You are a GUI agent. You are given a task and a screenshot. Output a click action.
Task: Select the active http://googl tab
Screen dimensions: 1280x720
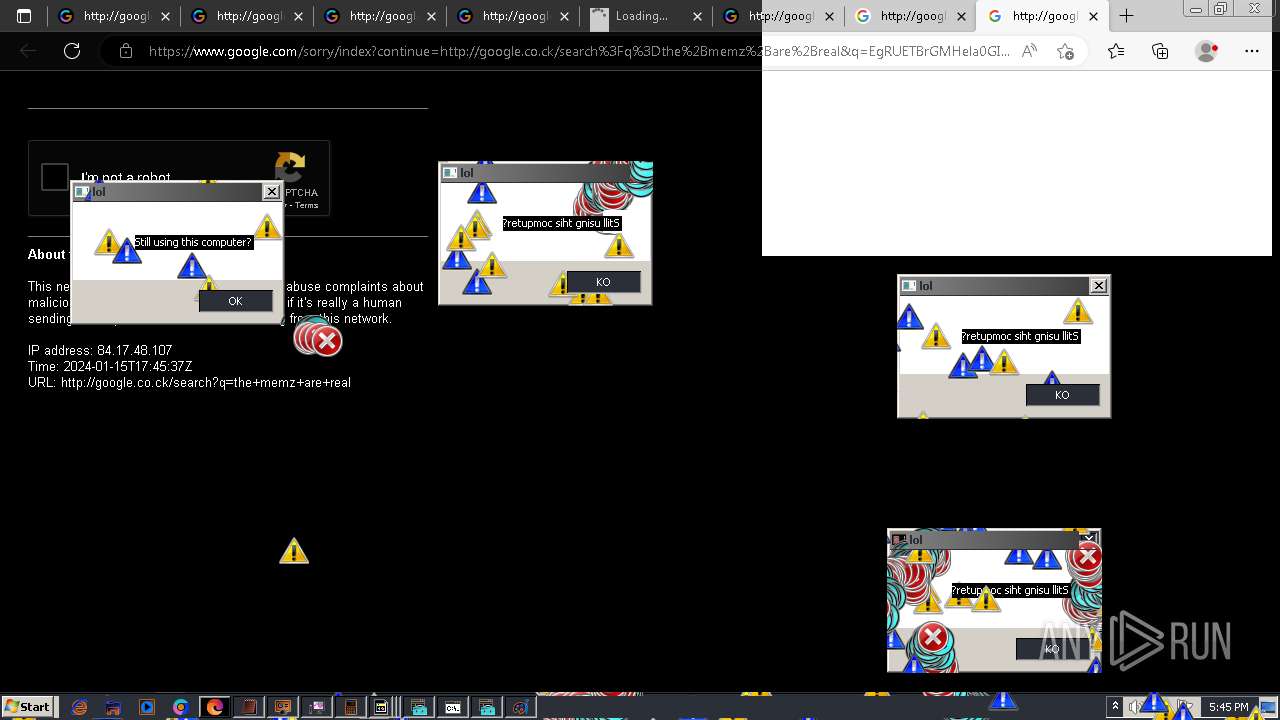pos(1043,16)
